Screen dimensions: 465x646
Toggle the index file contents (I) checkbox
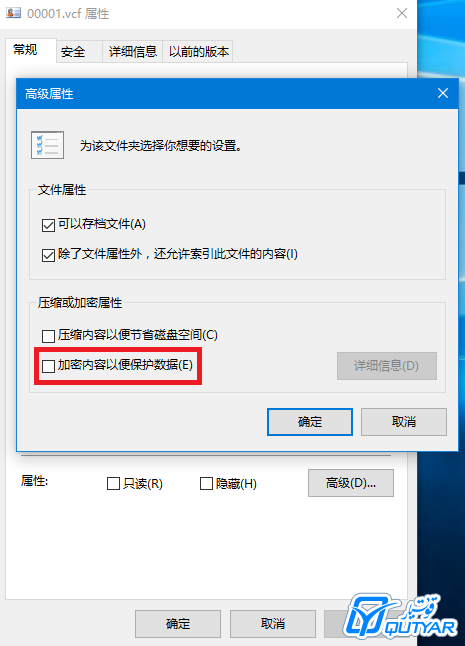(x=48, y=255)
